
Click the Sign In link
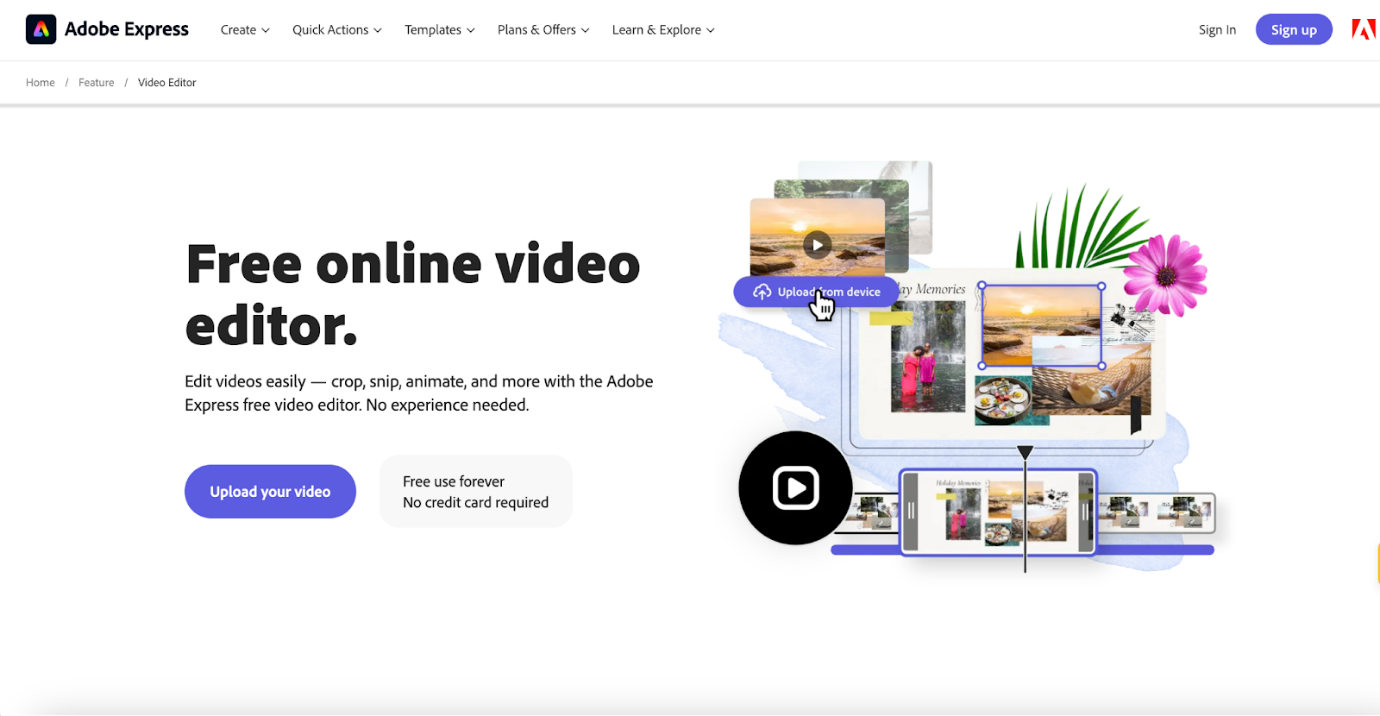tap(1217, 30)
